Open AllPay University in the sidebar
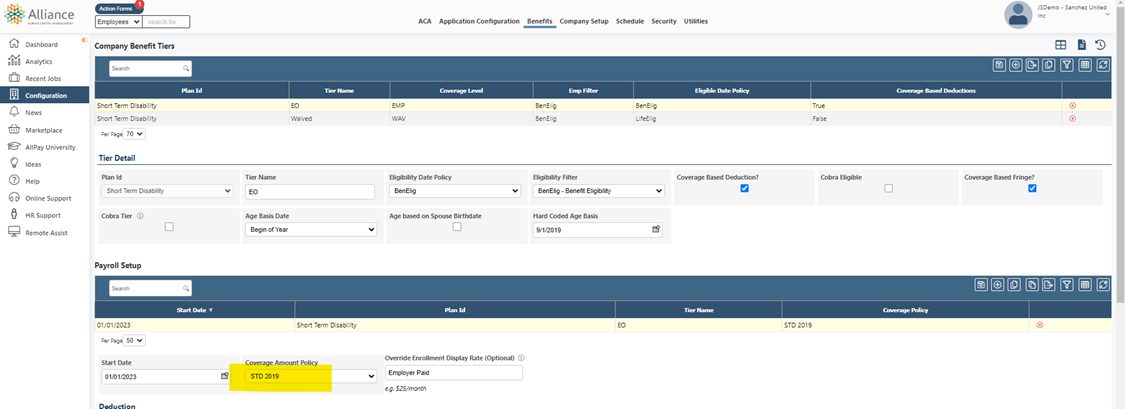The width and height of the screenshot is (1125, 409). coord(50,147)
